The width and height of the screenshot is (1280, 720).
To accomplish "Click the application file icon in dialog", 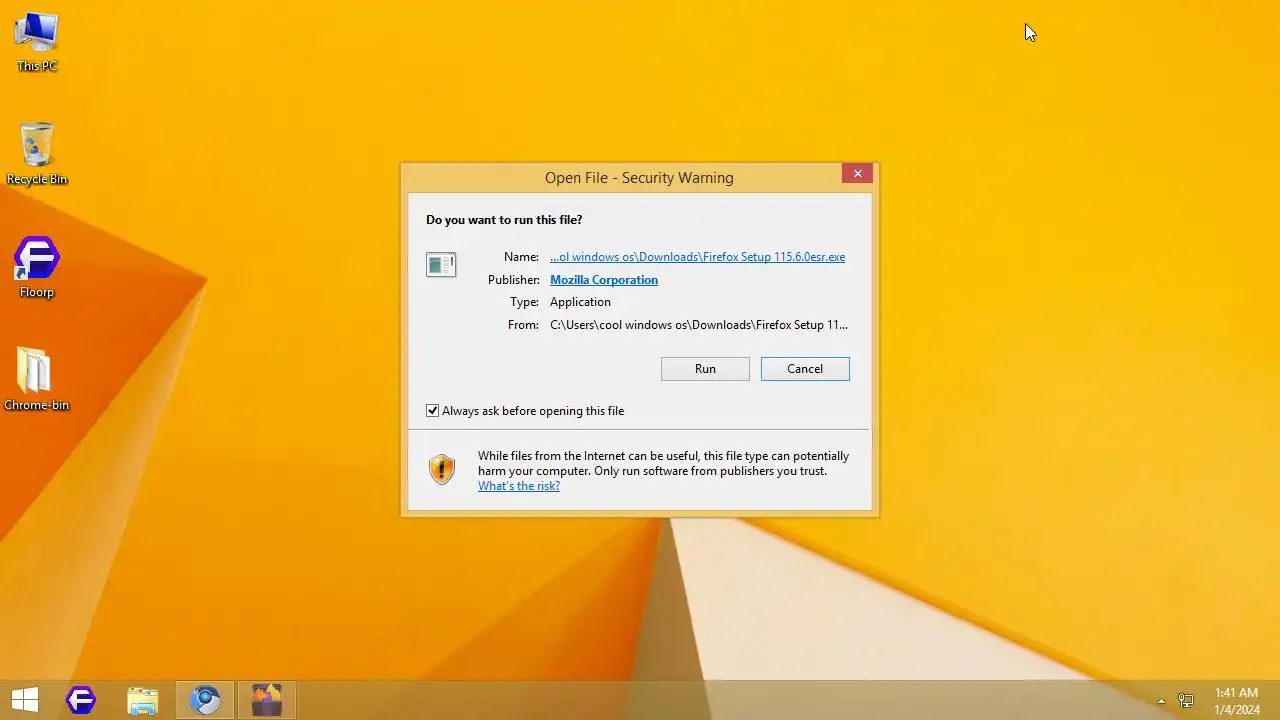I will click(441, 264).
